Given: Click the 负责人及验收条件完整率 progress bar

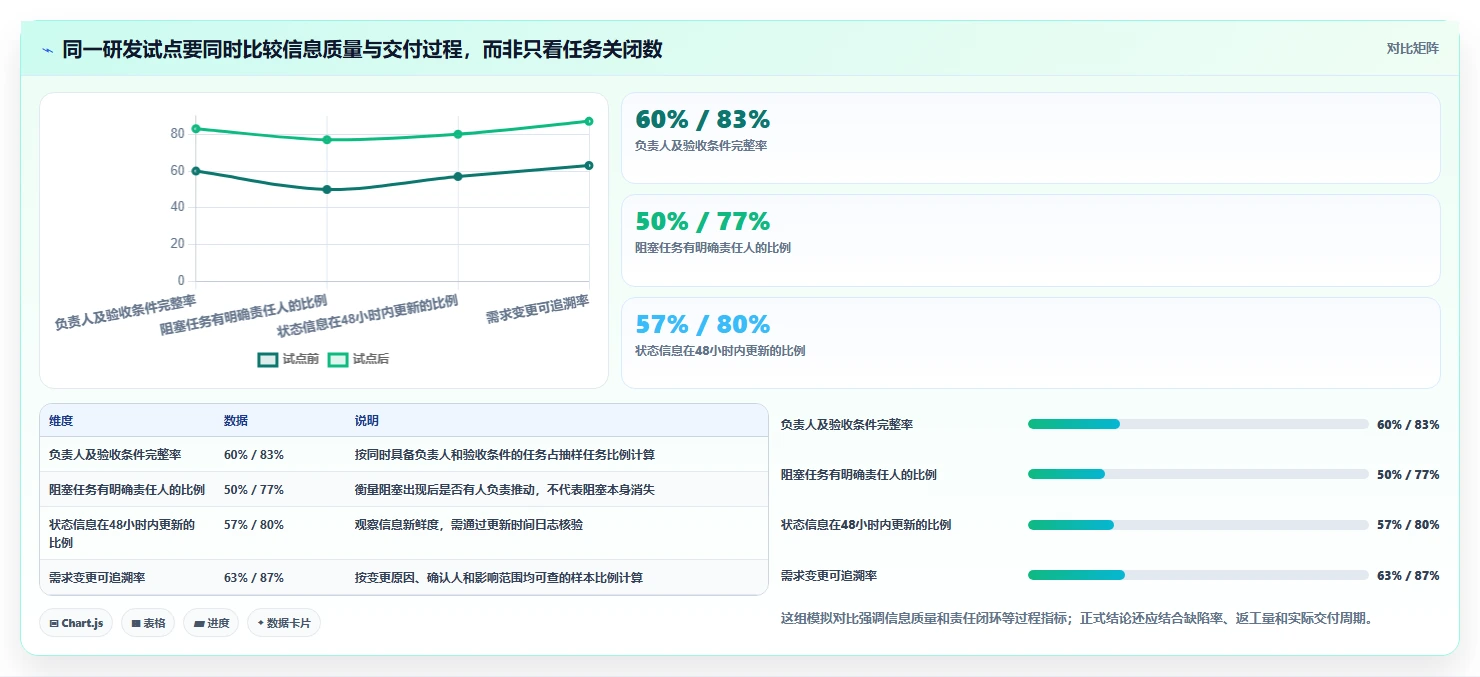Looking at the screenshot, I should 1198,424.
